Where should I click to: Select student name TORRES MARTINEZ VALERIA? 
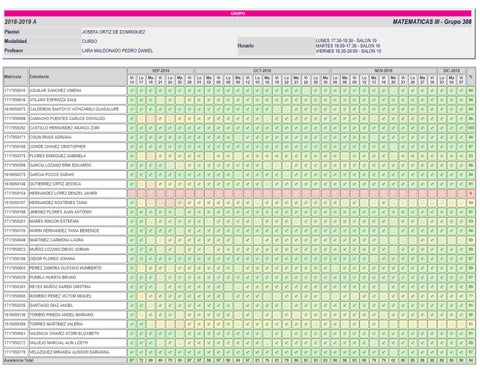point(56,324)
